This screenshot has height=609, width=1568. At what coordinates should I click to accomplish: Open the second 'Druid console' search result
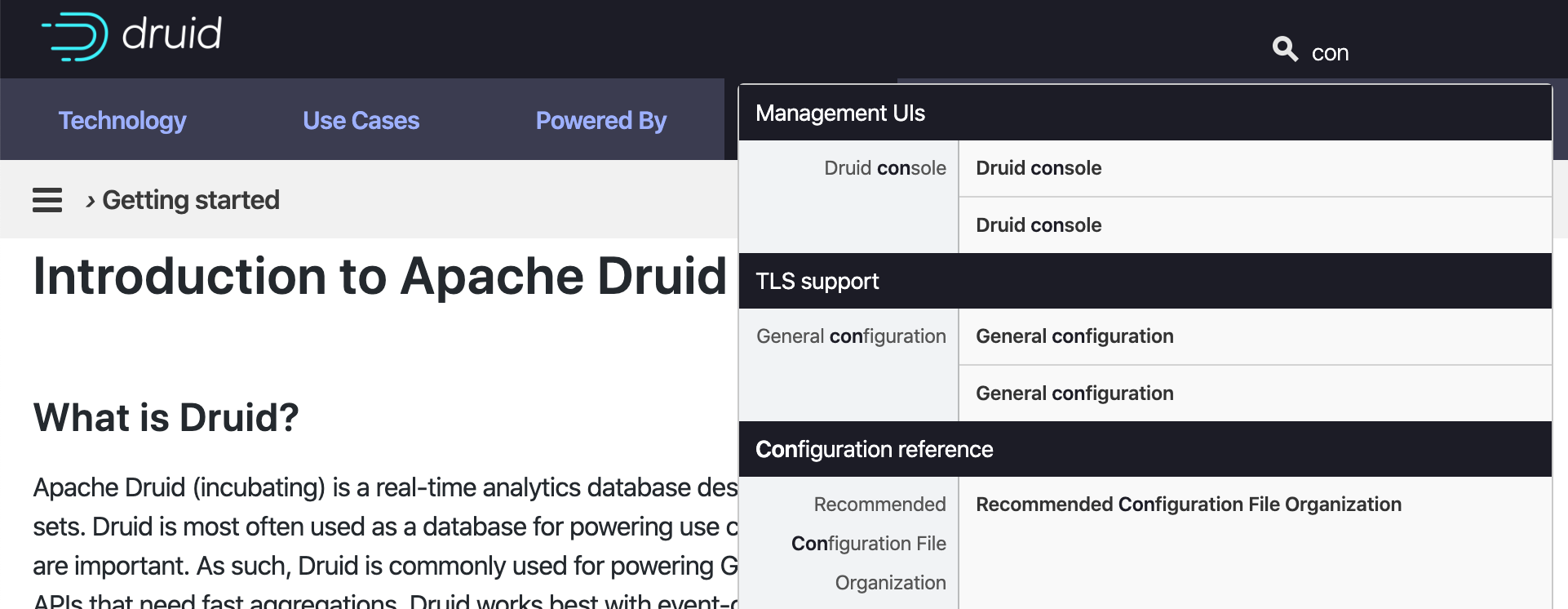point(1255,225)
